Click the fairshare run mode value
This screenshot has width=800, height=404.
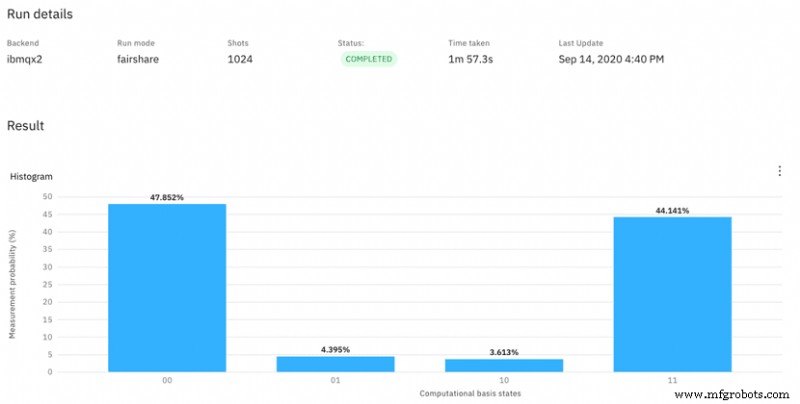(x=138, y=59)
